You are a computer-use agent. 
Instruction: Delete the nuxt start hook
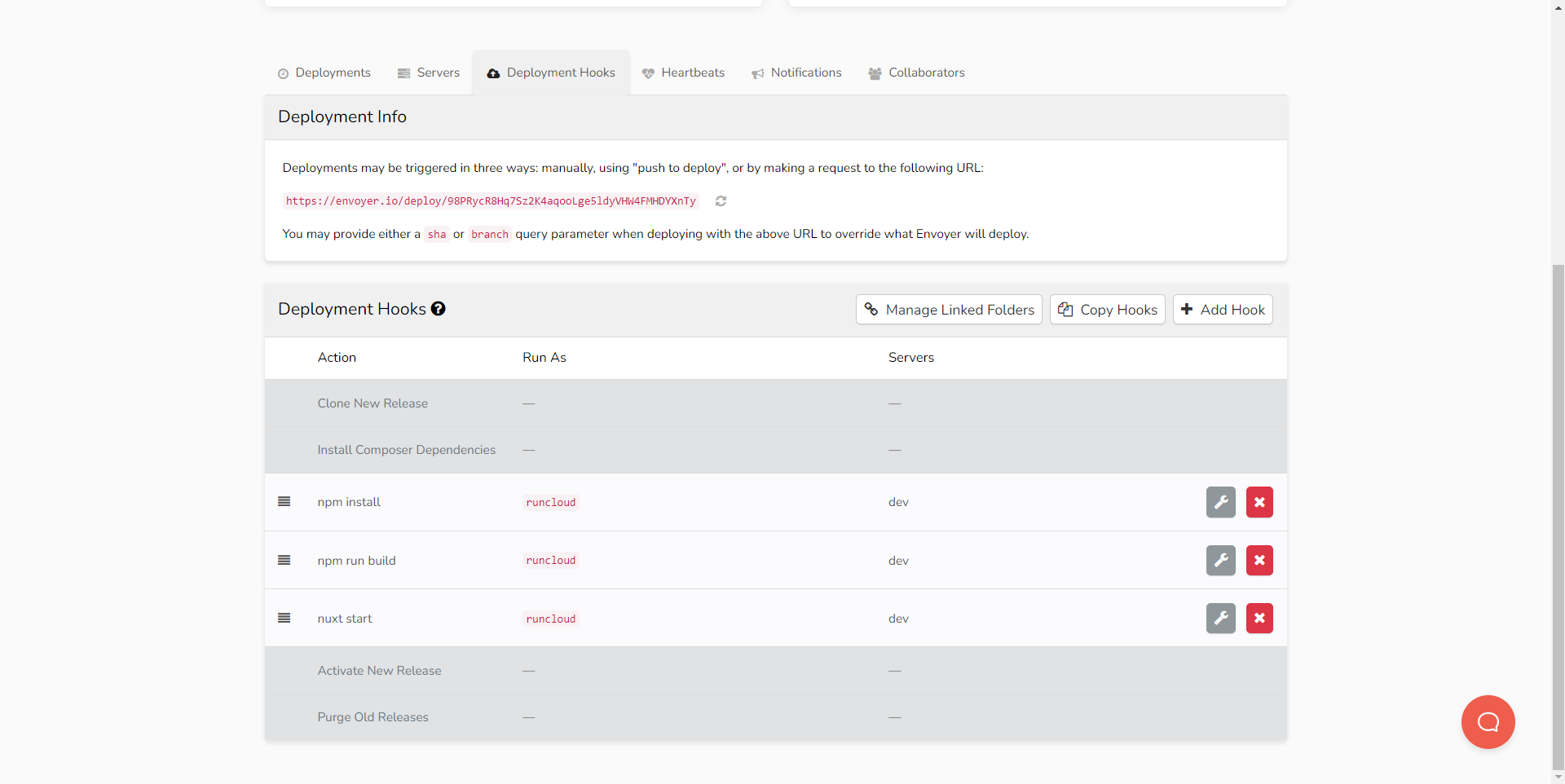(x=1259, y=619)
